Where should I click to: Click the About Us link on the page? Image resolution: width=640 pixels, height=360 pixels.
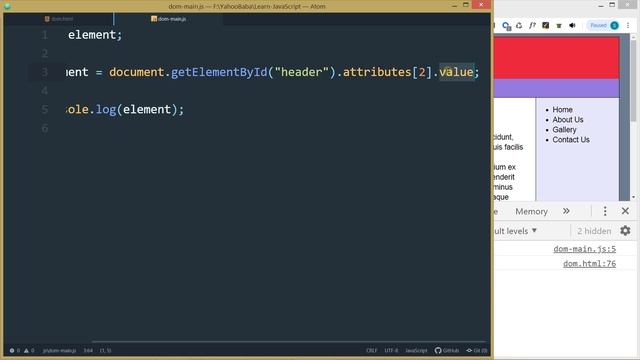click(x=567, y=120)
